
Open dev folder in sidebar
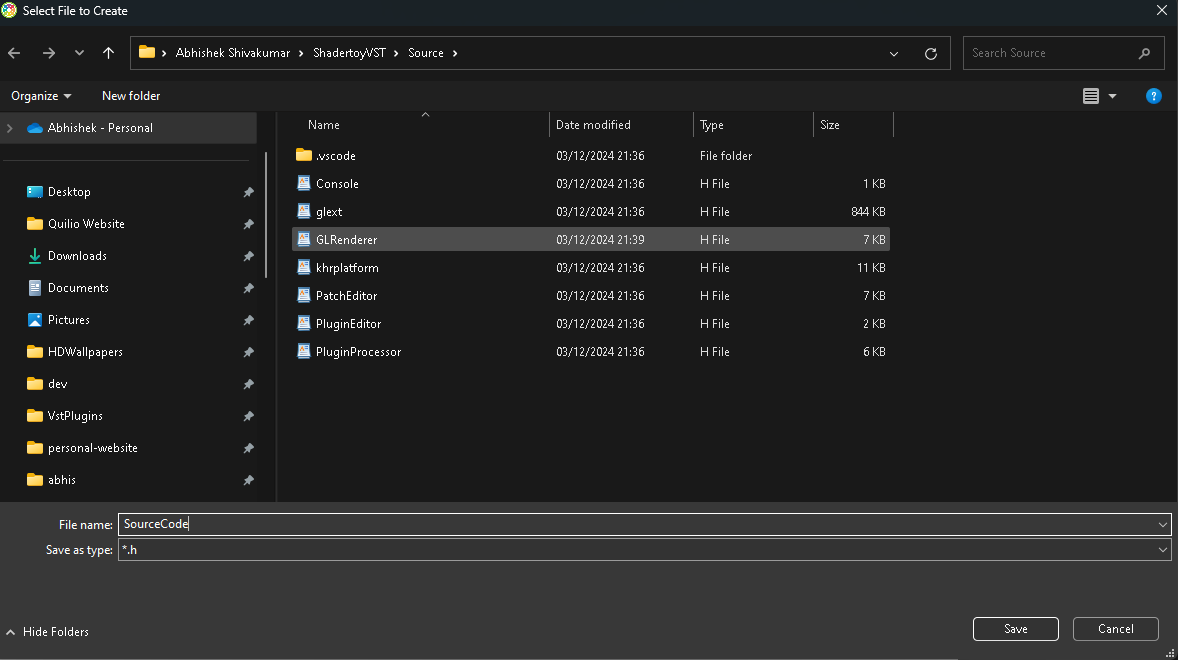(57, 384)
